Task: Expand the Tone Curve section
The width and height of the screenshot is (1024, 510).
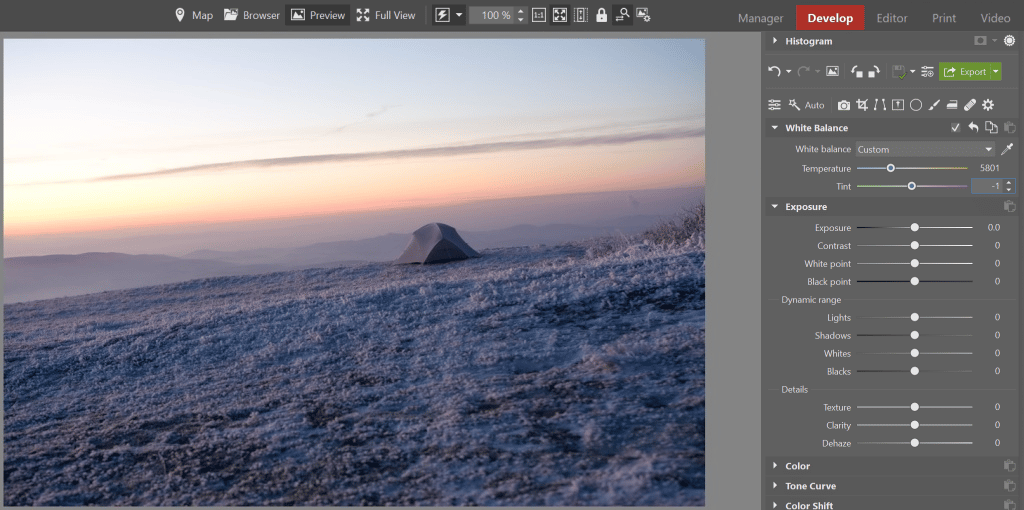Action: tap(809, 486)
